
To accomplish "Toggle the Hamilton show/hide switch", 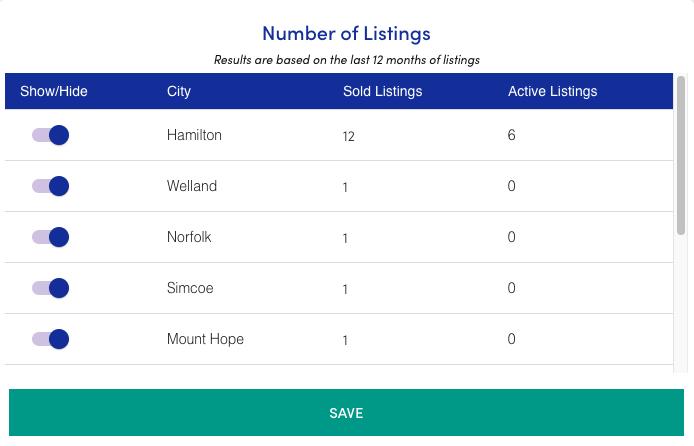I will pos(51,135).
